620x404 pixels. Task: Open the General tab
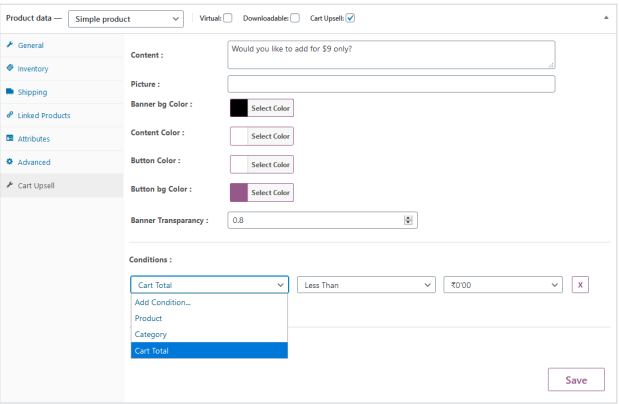point(62,45)
